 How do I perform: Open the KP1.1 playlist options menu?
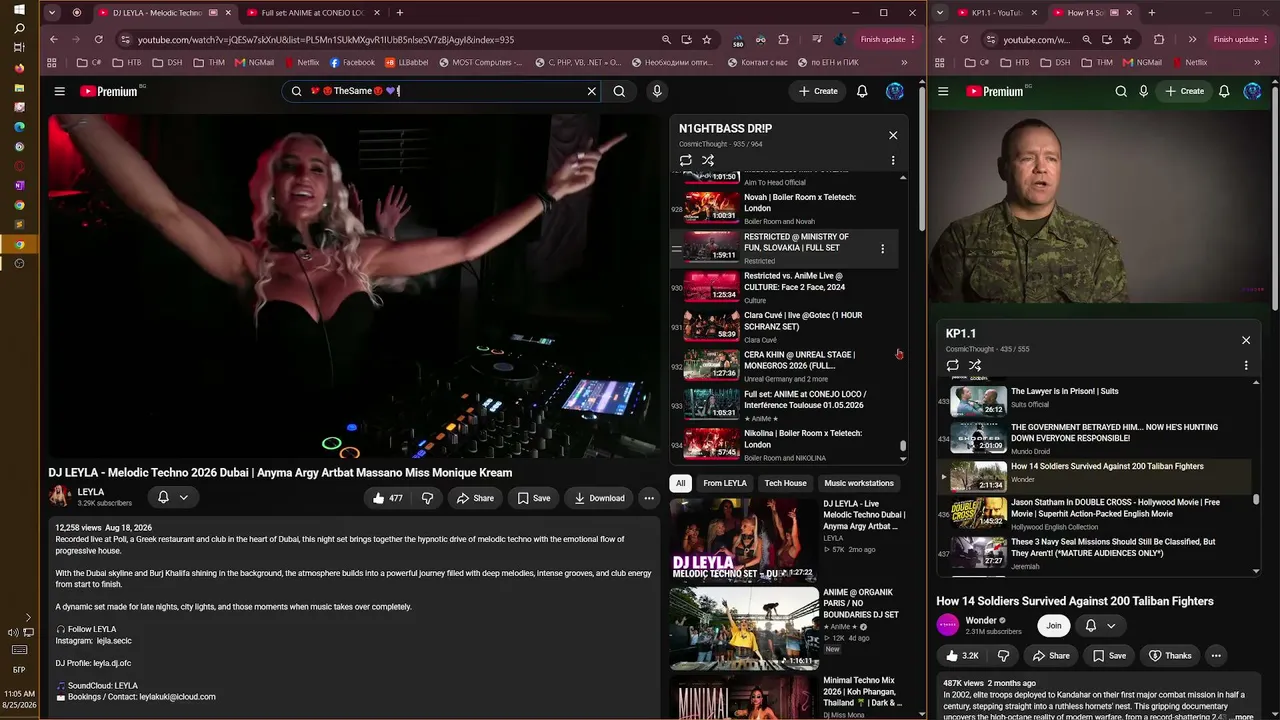click(1246, 365)
